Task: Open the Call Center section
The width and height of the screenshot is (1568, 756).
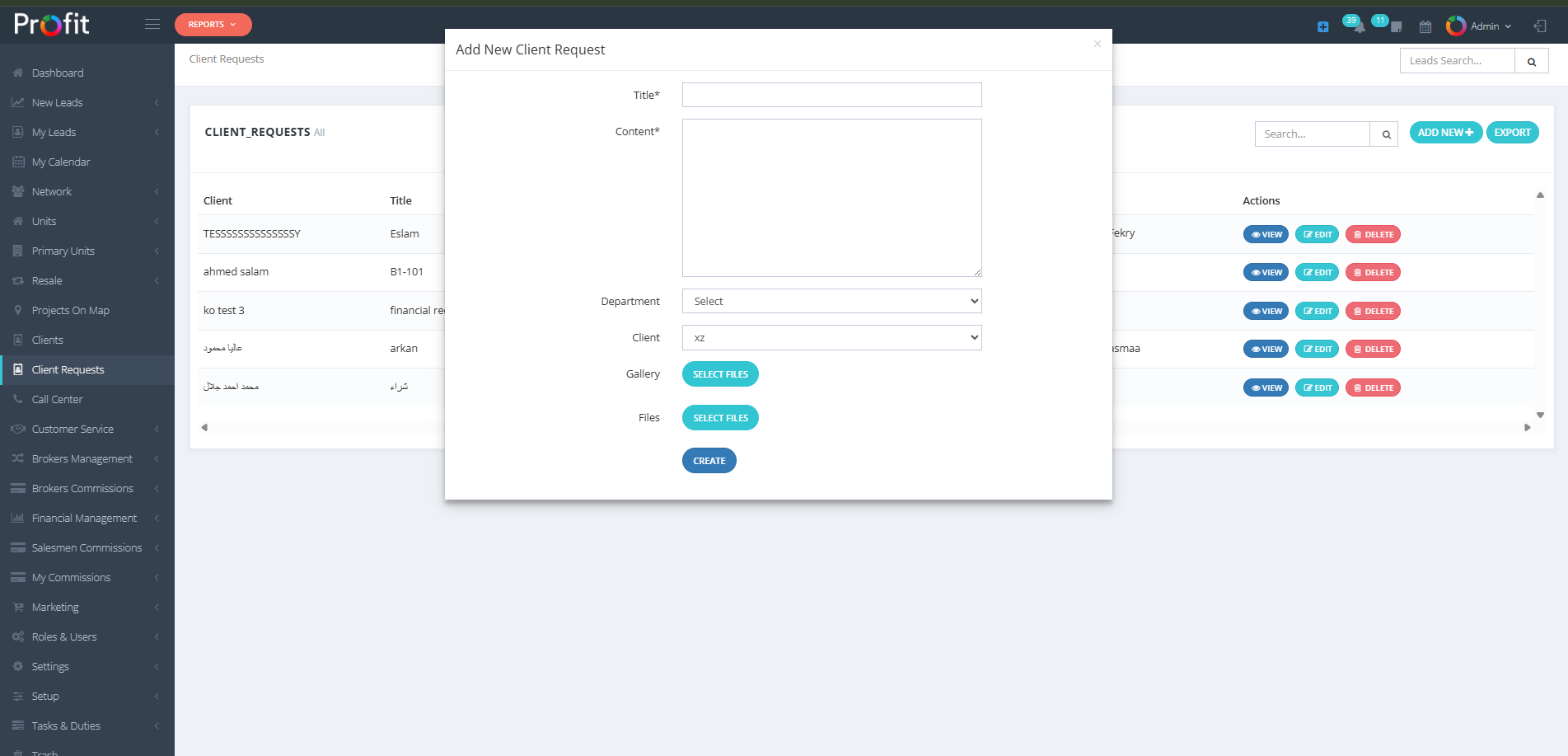Action: pos(58,399)
